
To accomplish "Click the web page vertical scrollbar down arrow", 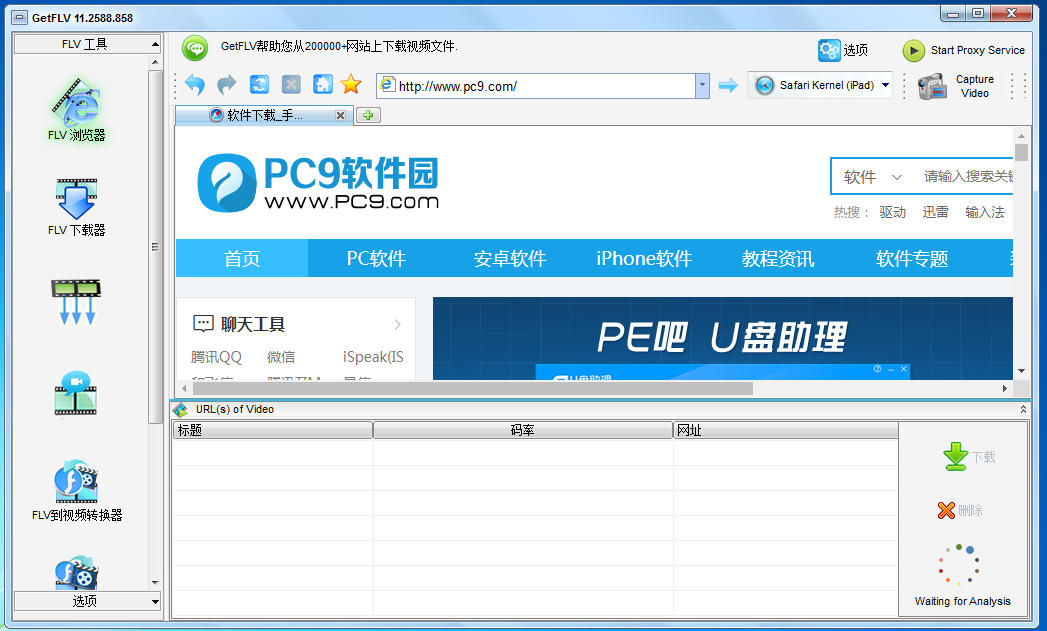I will (1021, 371).
